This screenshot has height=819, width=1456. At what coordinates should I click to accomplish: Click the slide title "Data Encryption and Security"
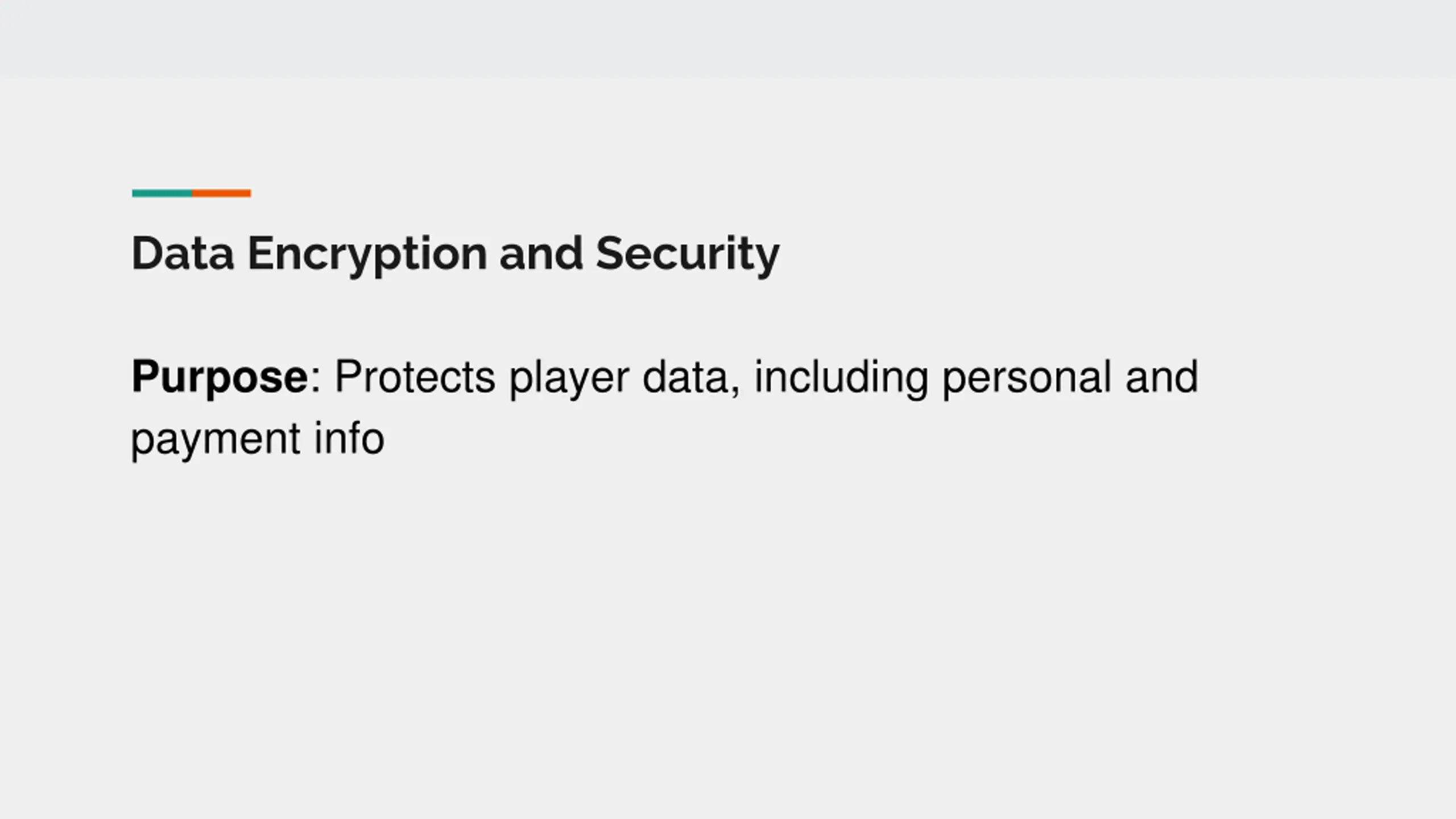(x=455, y=254)
